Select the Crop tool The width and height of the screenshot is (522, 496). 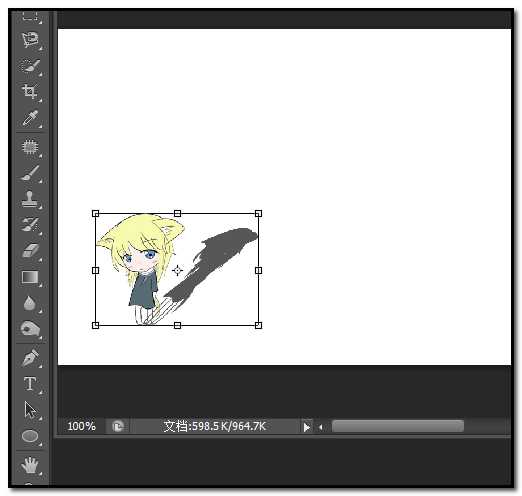30,92
